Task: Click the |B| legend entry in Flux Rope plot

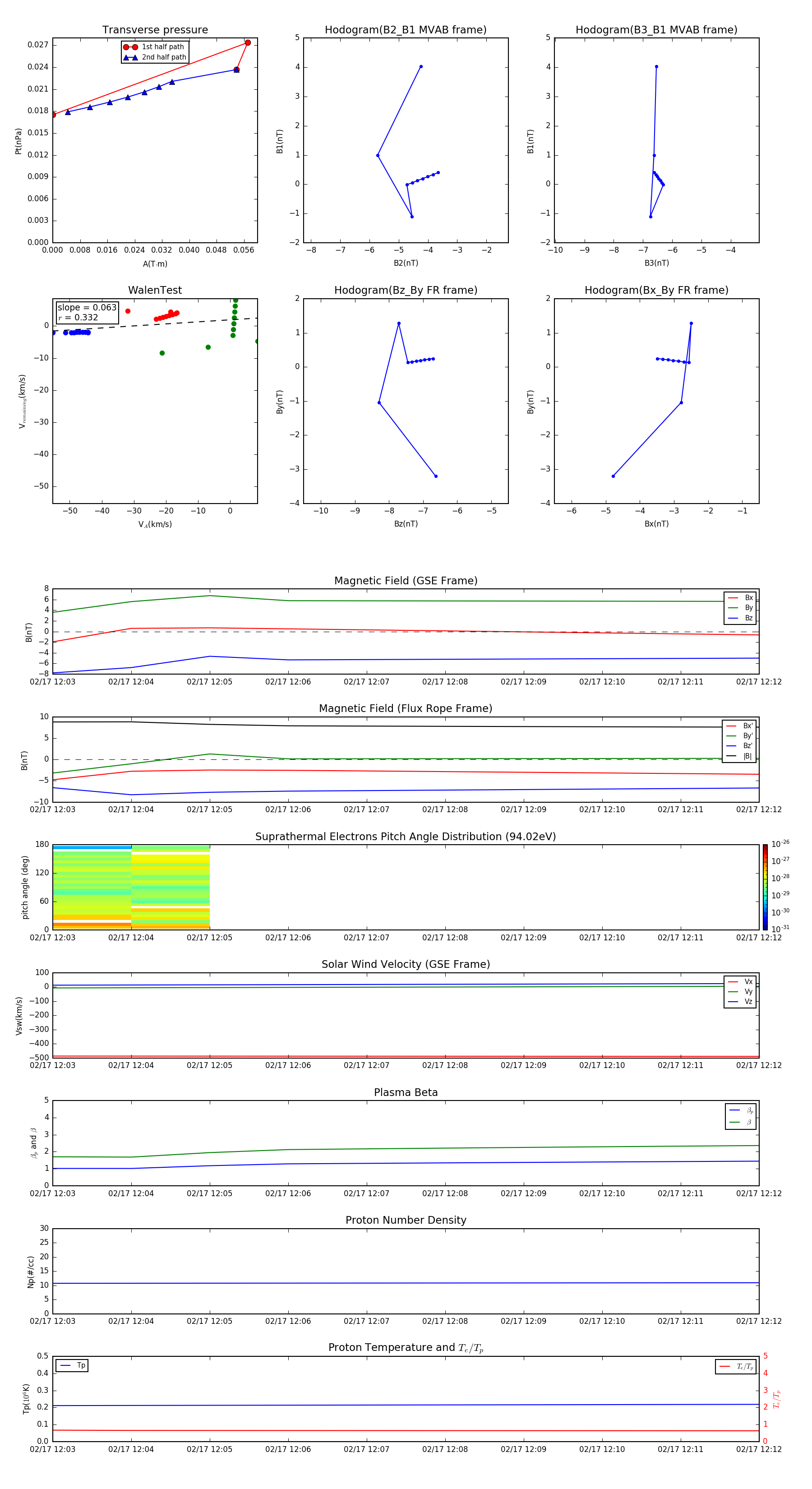Action: click(739, 756)
